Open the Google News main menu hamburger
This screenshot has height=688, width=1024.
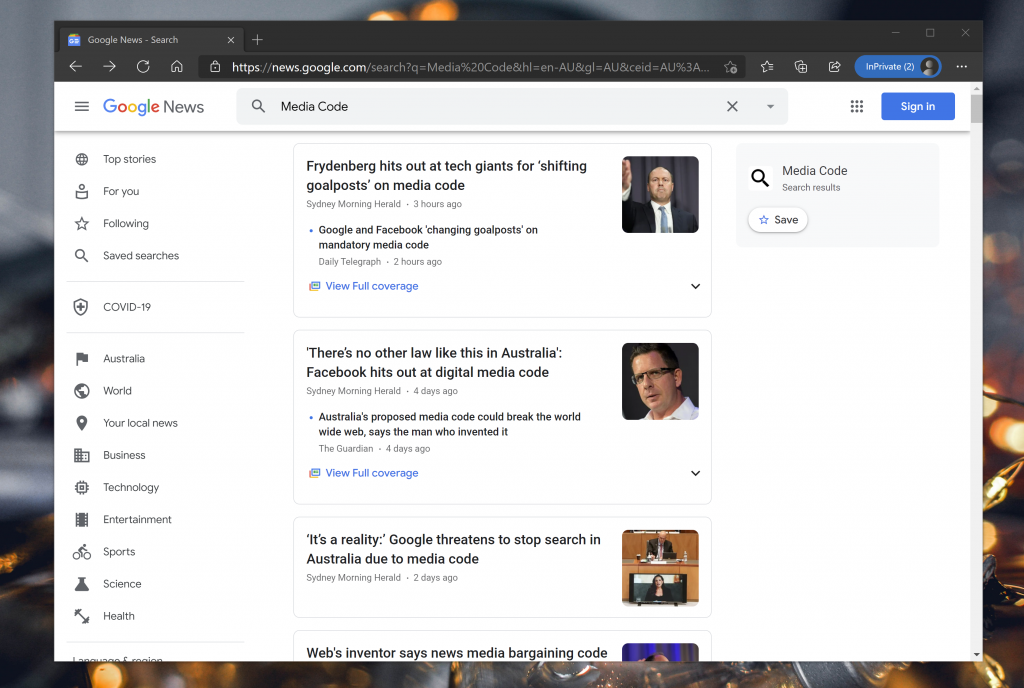point(82,106)
